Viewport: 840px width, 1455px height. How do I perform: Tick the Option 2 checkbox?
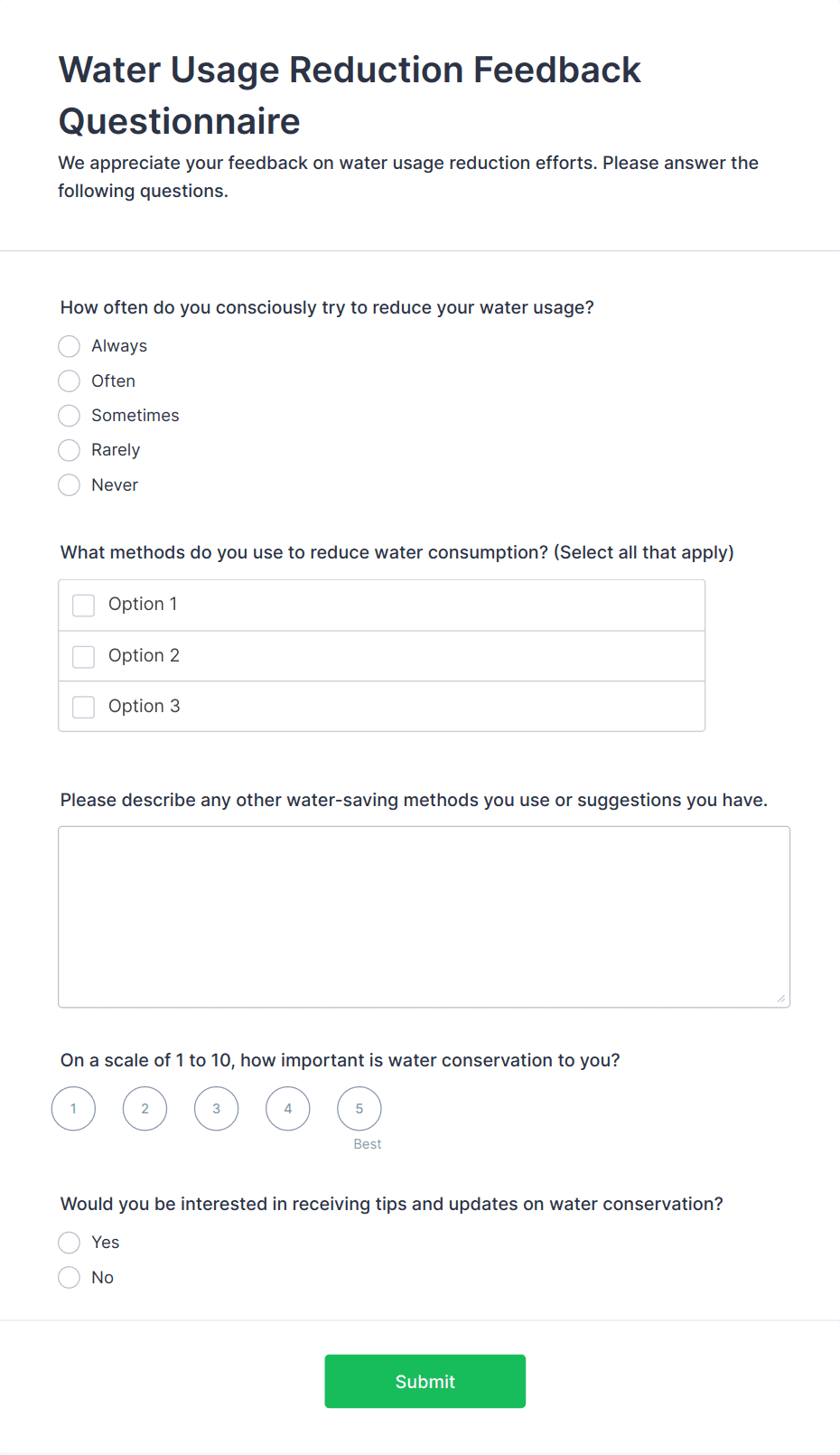(x=84, y=656)
